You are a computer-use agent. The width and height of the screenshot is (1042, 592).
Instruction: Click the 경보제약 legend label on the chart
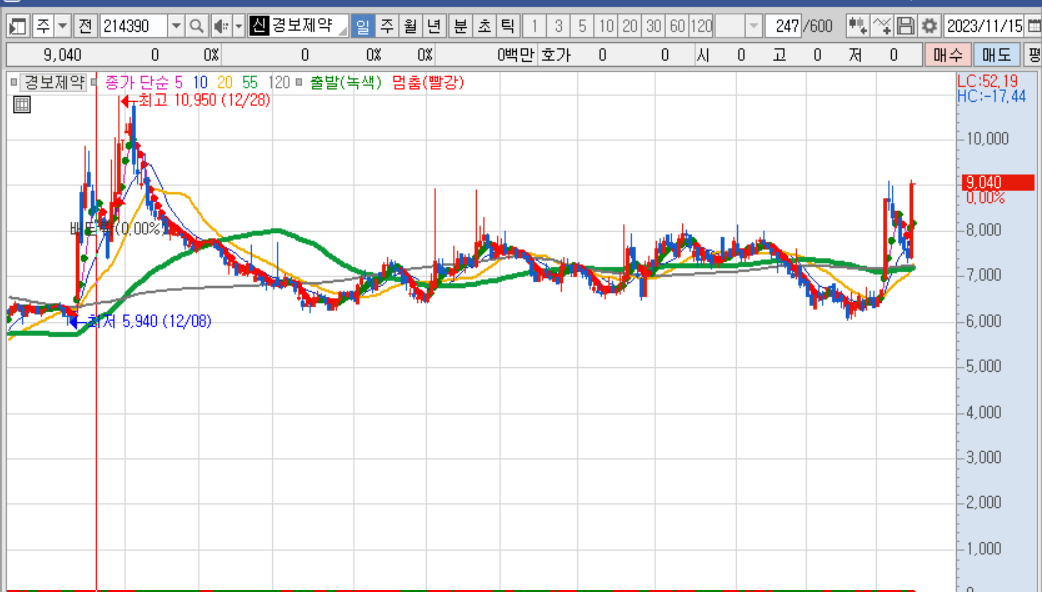pyautogui.click(x=54, y=82)
